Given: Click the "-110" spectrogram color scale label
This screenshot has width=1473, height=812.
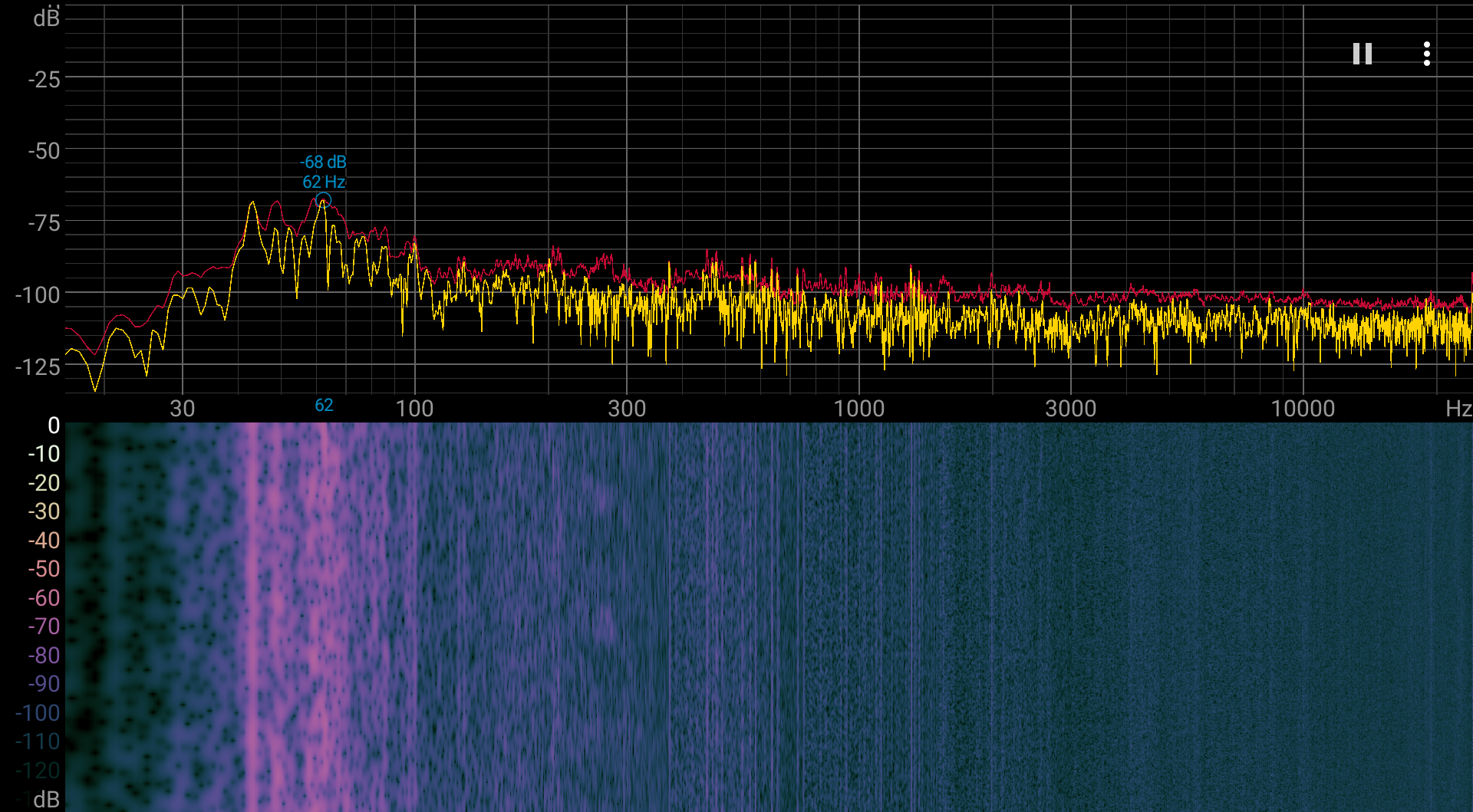Looking at the screenshot, I should click(x=38, y=741).
